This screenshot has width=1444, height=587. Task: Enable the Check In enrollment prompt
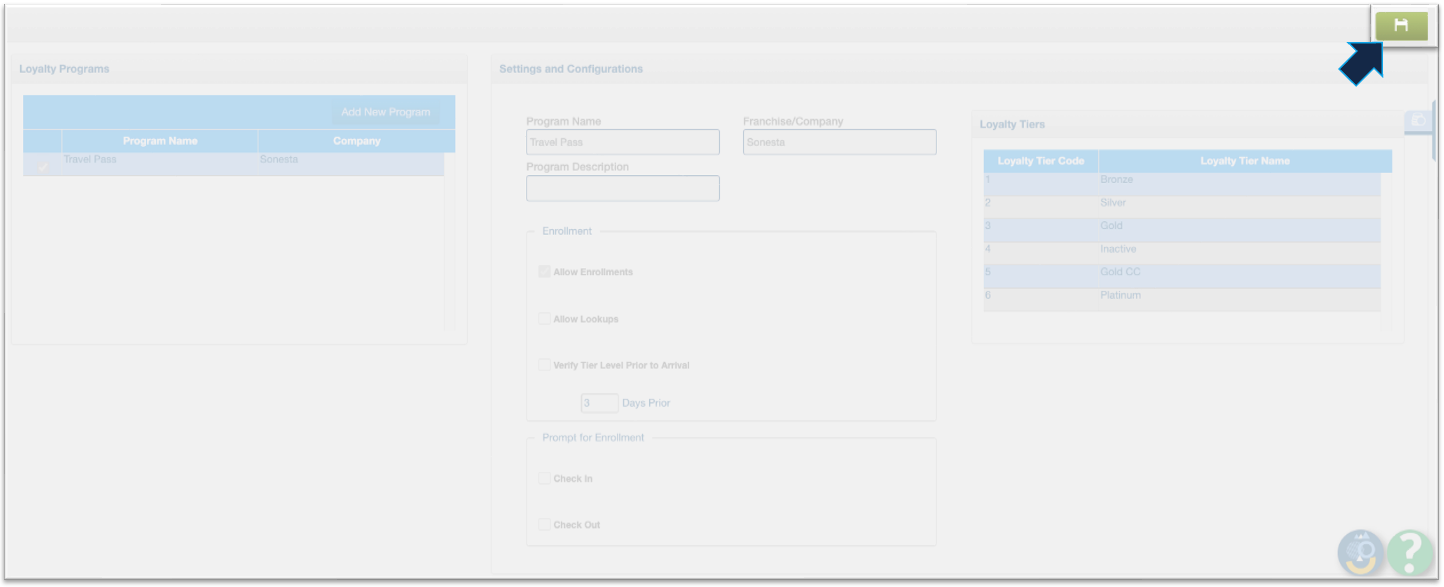(x=545, y=478)
